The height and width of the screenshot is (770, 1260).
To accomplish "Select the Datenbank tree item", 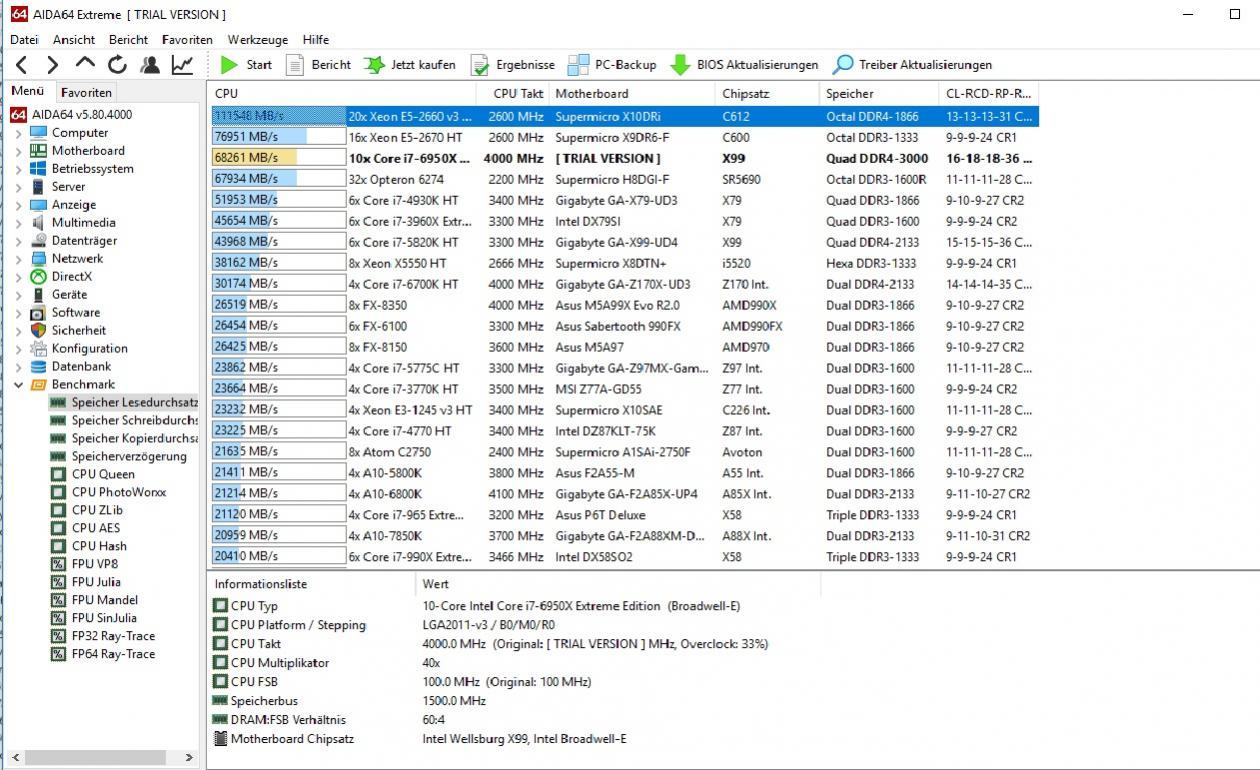I will click(82, 366).
